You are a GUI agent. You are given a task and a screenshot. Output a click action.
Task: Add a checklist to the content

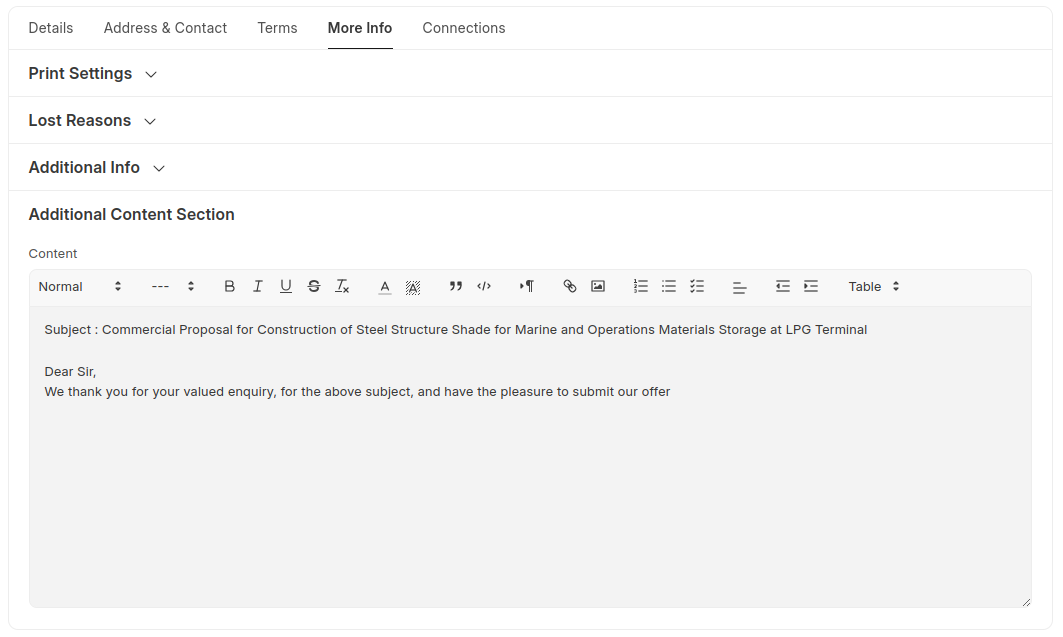pos(697,286)
